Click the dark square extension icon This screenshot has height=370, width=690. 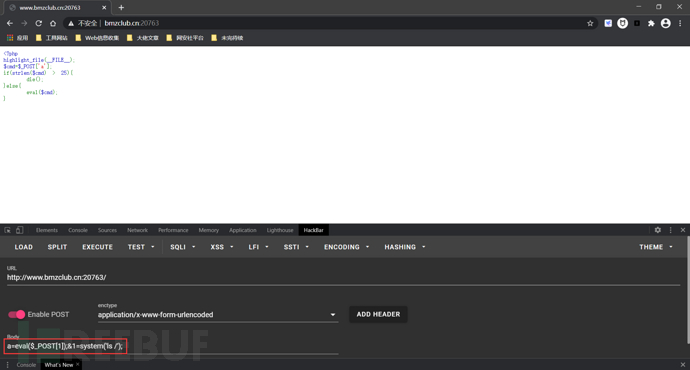click(637, 23)
